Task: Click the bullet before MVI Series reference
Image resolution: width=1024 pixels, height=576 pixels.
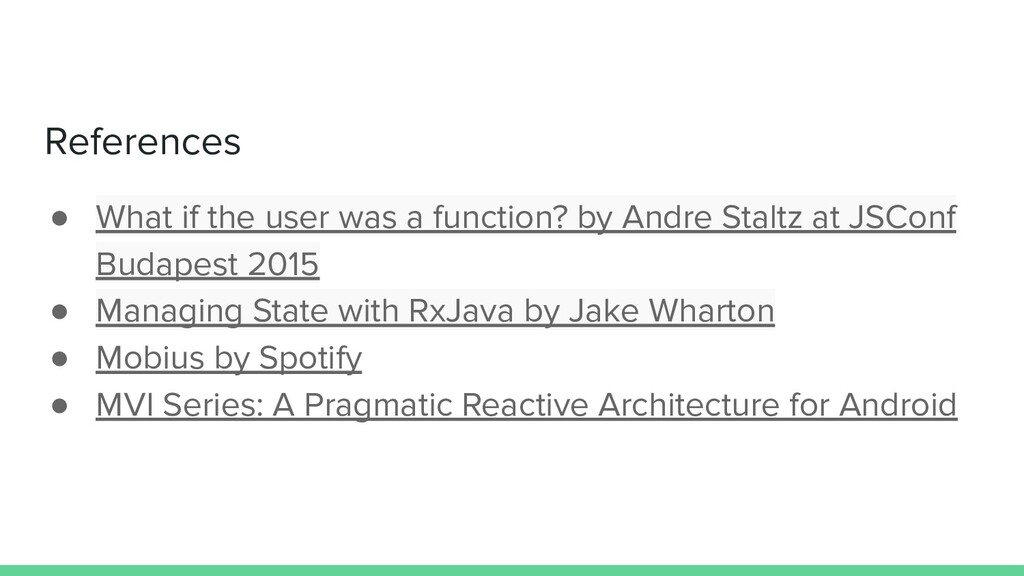Action: 59,406
